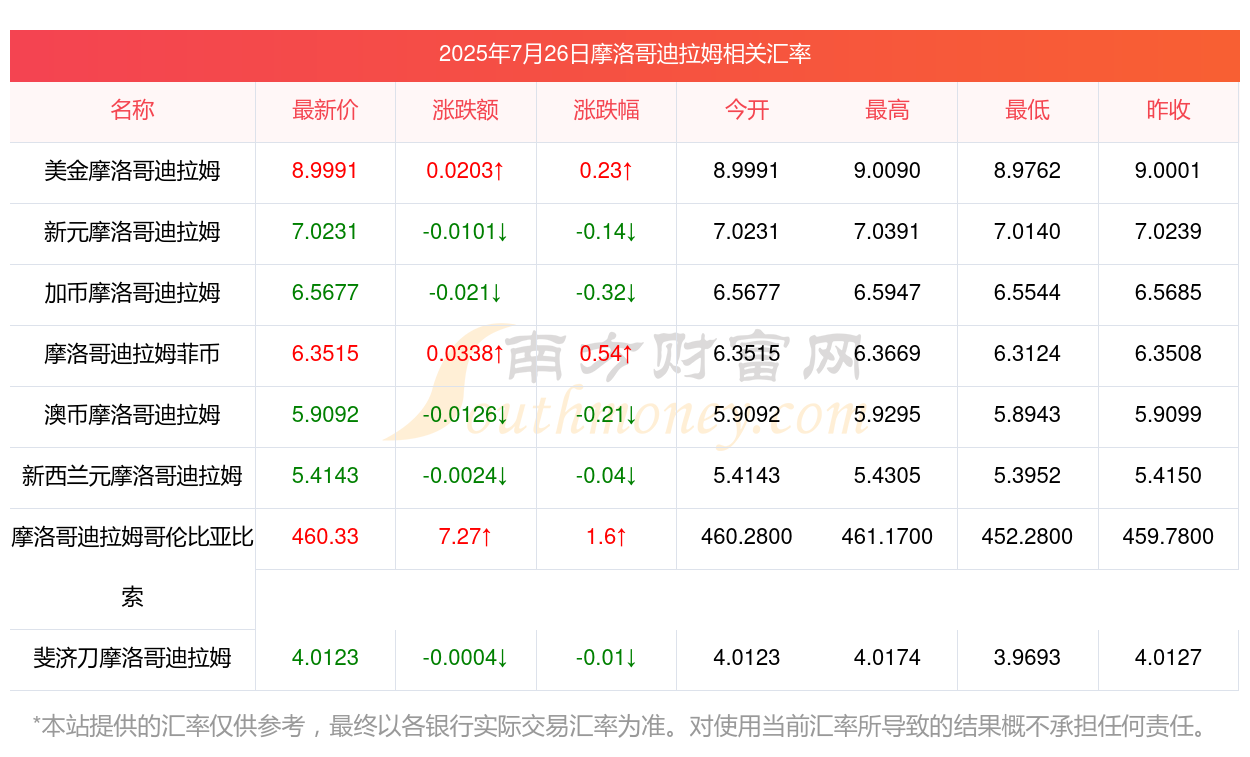The width and height of the screenshot is (1250, 757).
Task: Click change percent -0.14↓
Action: (606, 232)
